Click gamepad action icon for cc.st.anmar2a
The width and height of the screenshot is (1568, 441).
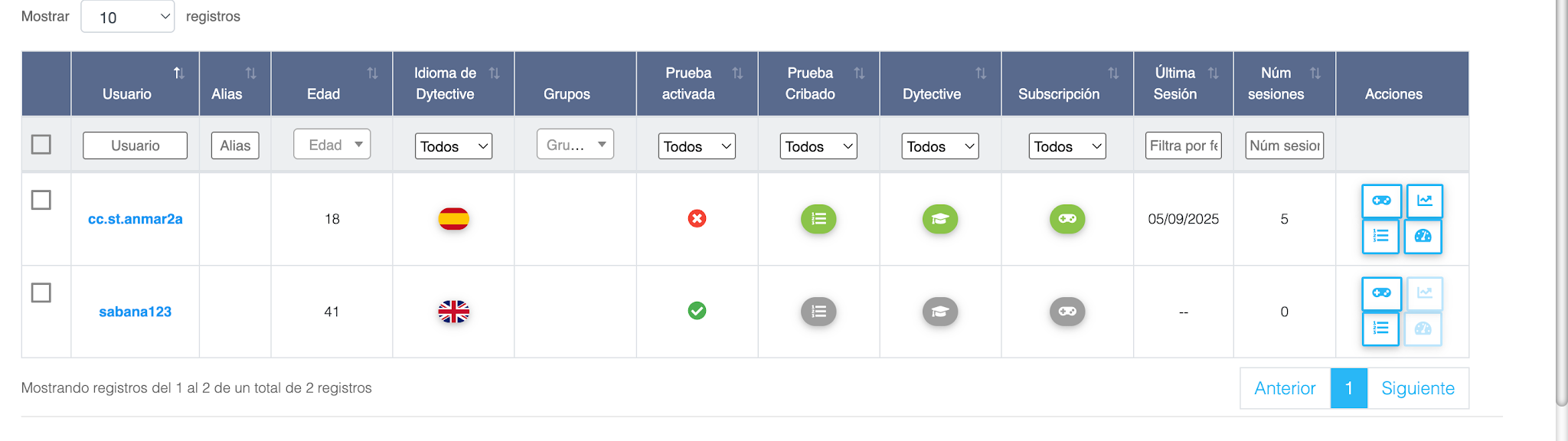pos(1381,201)
